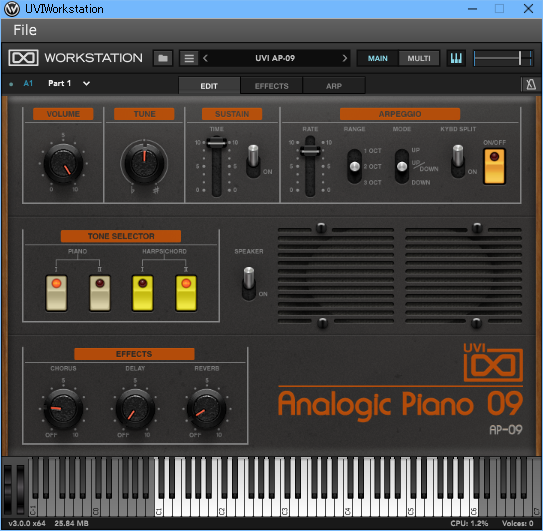
Task: Click the Sustain Time slider handle
Action: click(217, 142)
